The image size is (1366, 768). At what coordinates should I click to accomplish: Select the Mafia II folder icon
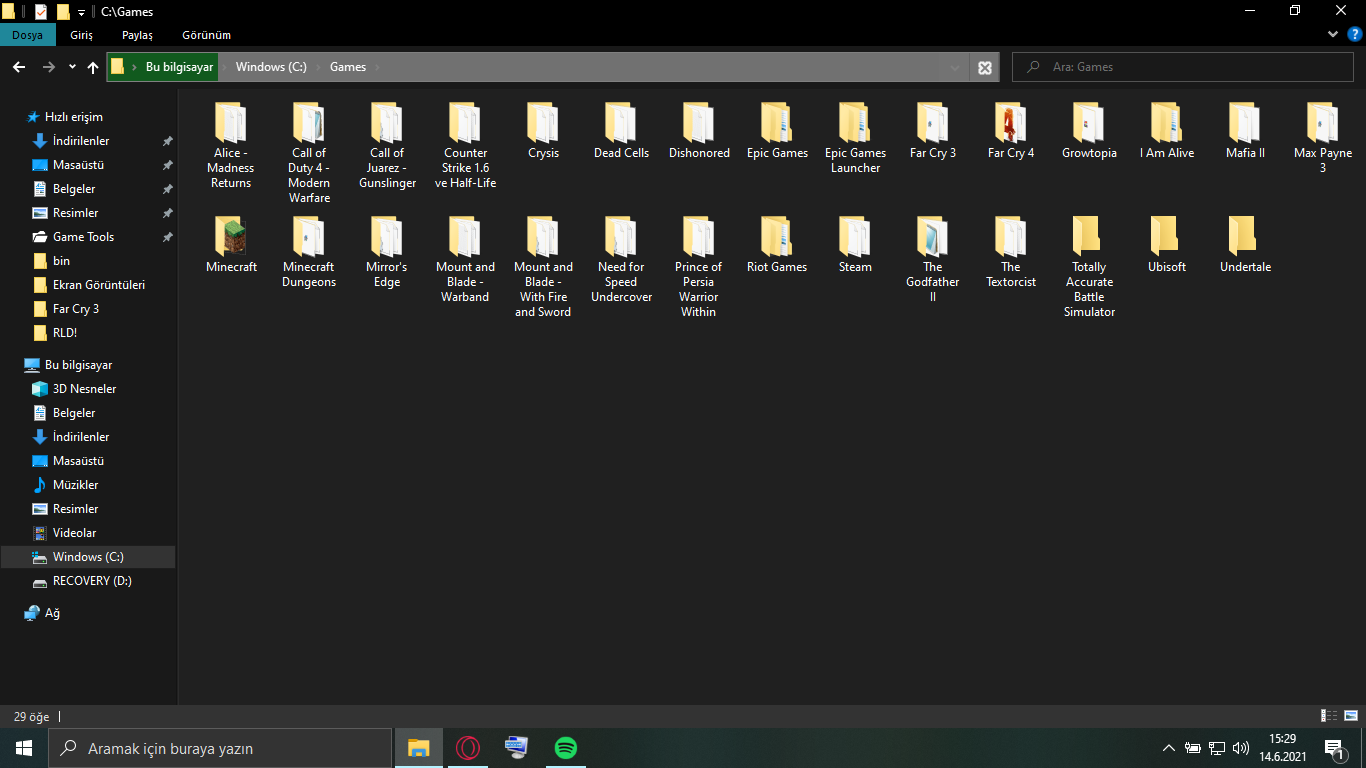[x=1245, y=122]
